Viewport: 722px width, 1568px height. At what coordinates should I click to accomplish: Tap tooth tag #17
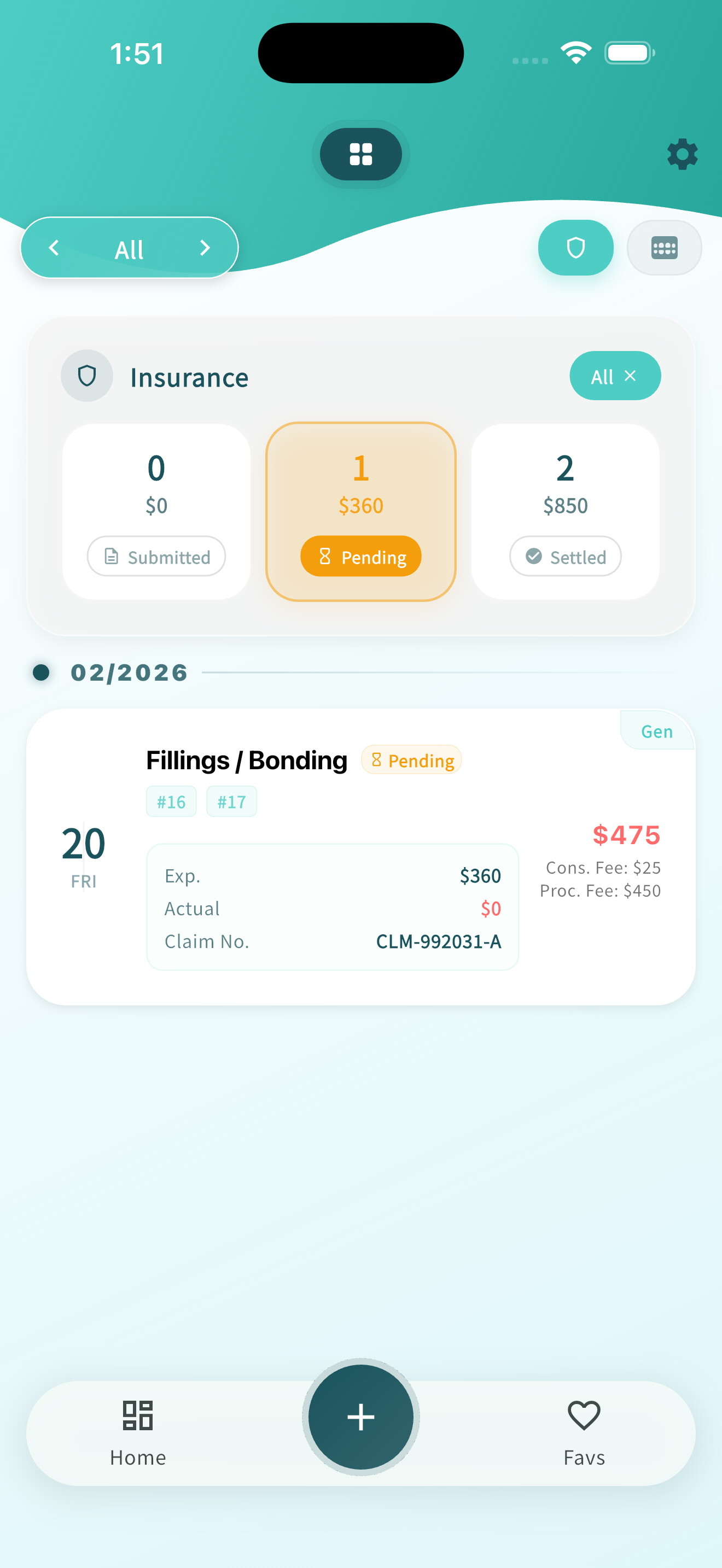click(x=231, y=801)
